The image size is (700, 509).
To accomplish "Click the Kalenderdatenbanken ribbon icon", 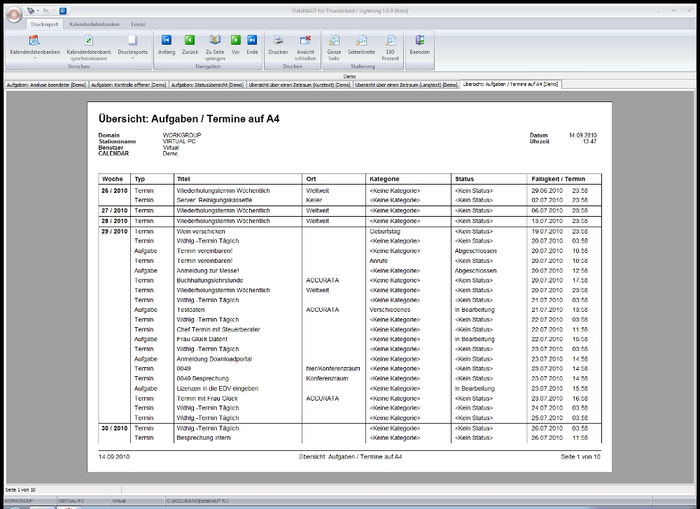I will [x=34, y=41].
